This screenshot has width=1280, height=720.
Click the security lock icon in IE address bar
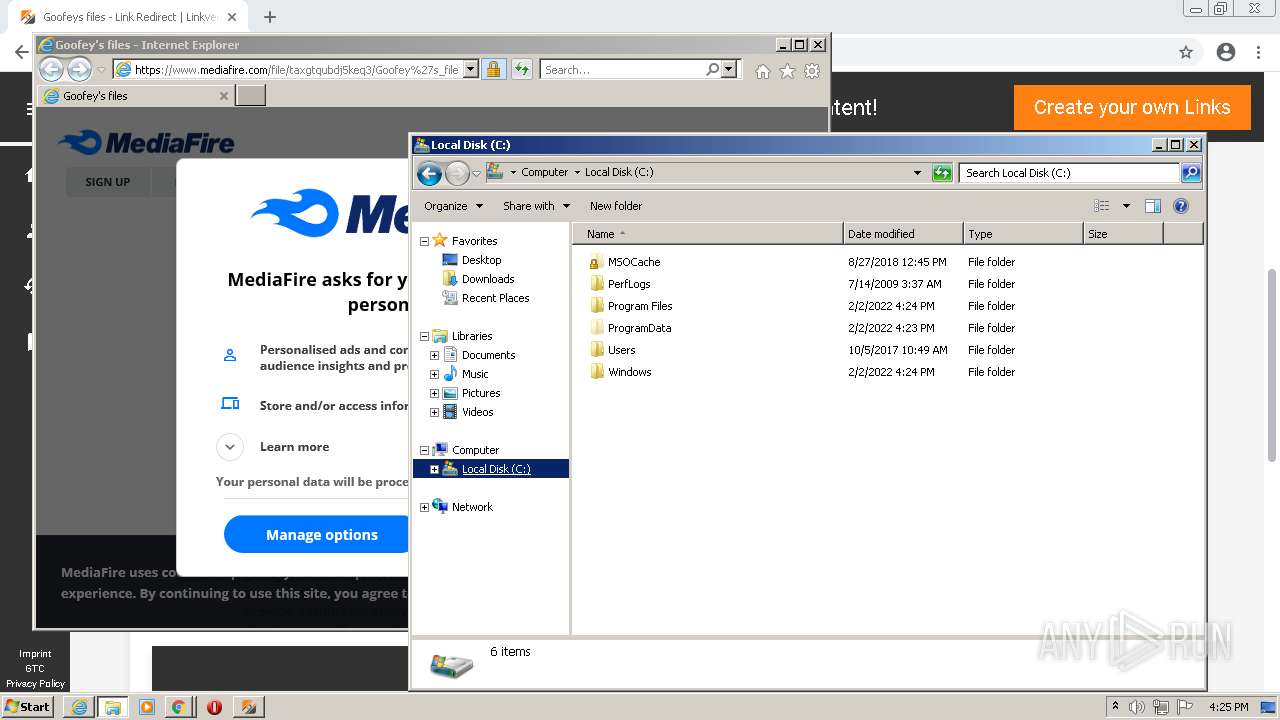tap(493, 70)
